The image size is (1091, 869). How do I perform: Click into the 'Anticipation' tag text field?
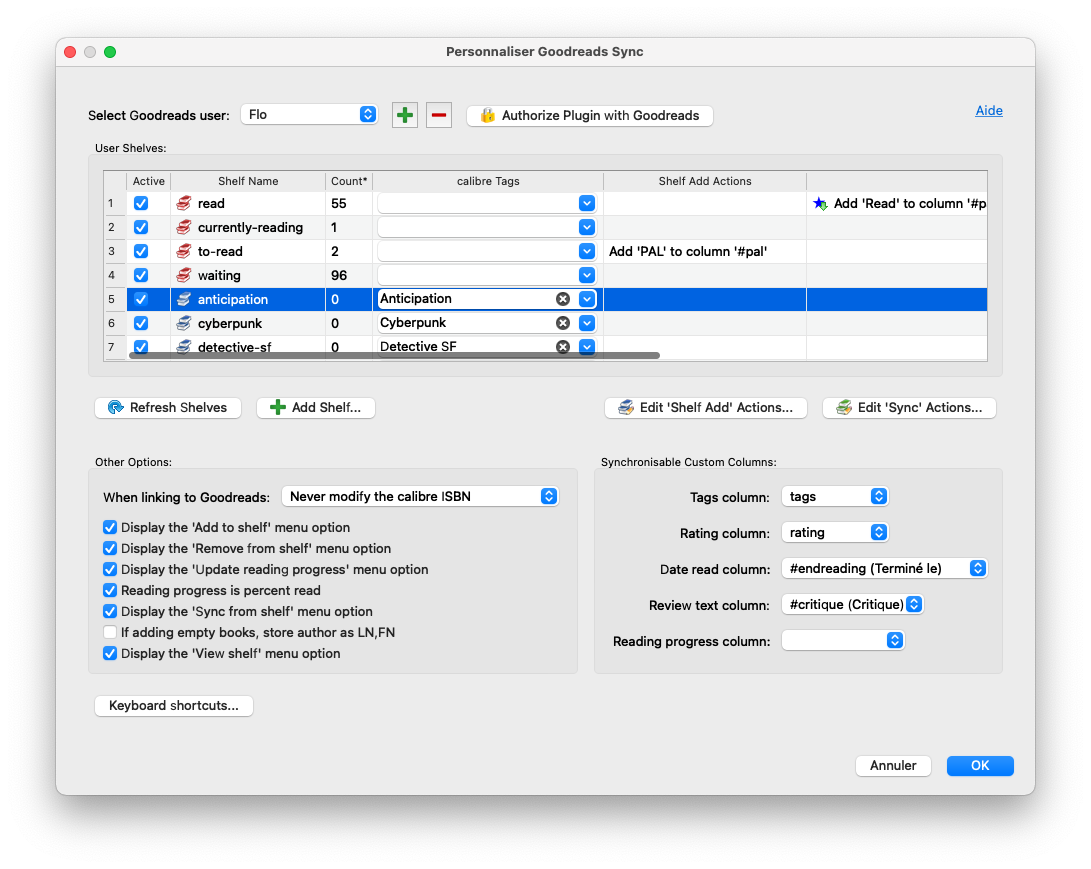[465, 299]
